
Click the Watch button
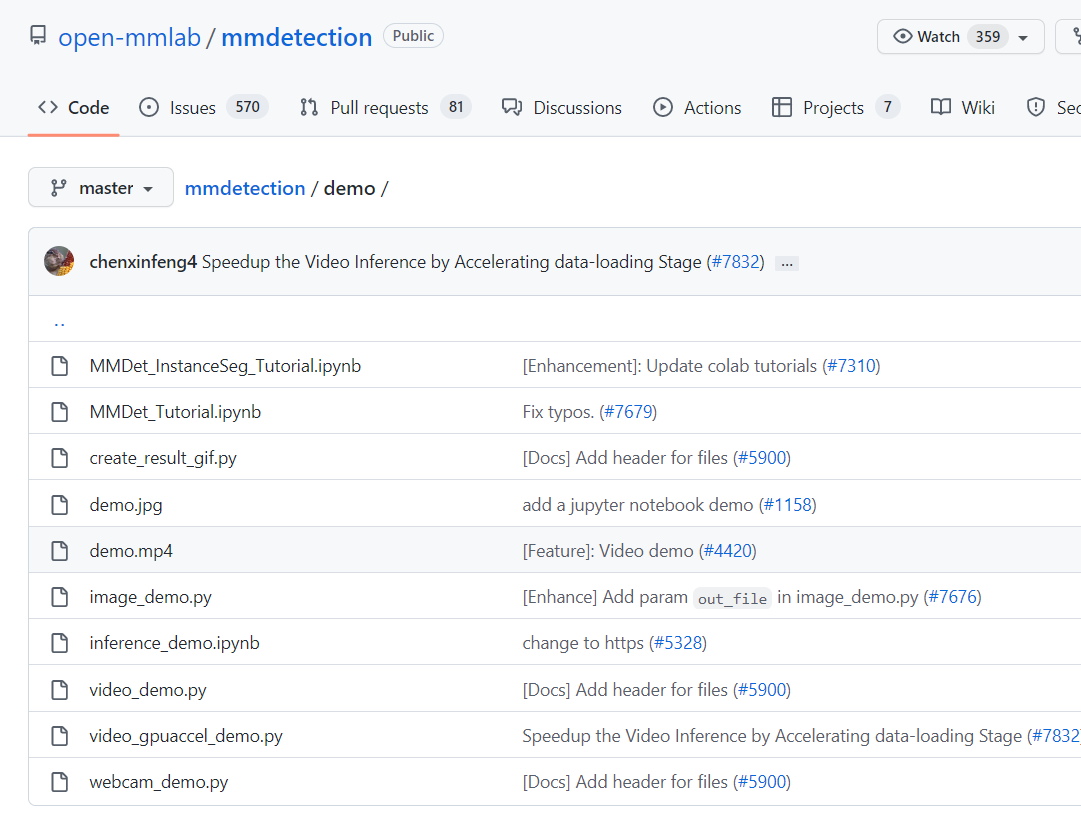(960, 37)
